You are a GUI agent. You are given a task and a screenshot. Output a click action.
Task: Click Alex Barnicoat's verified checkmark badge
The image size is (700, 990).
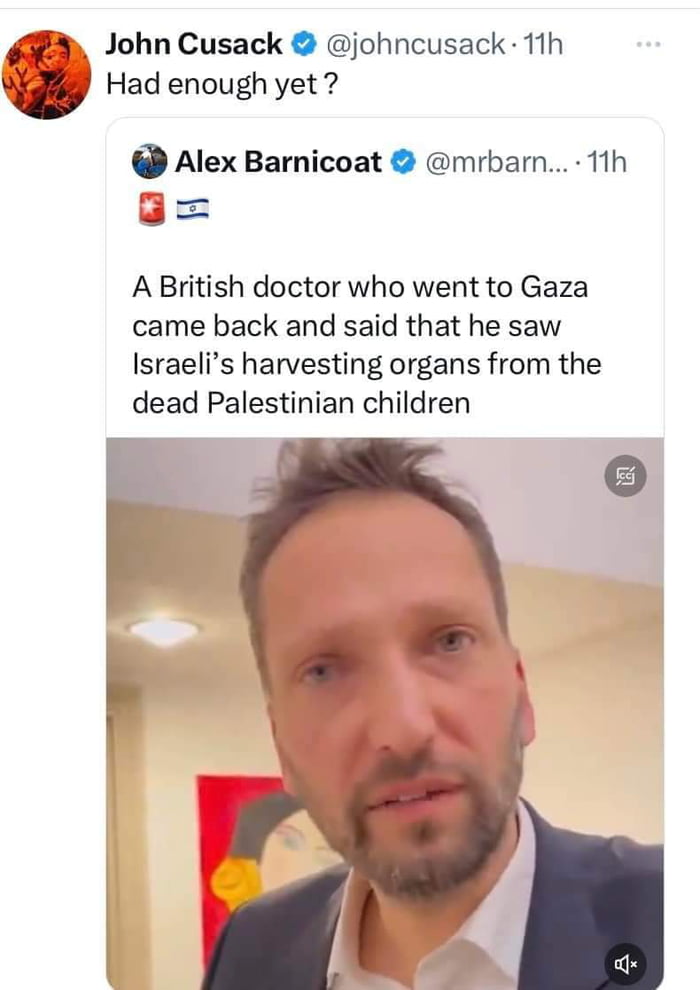point(402,162)
